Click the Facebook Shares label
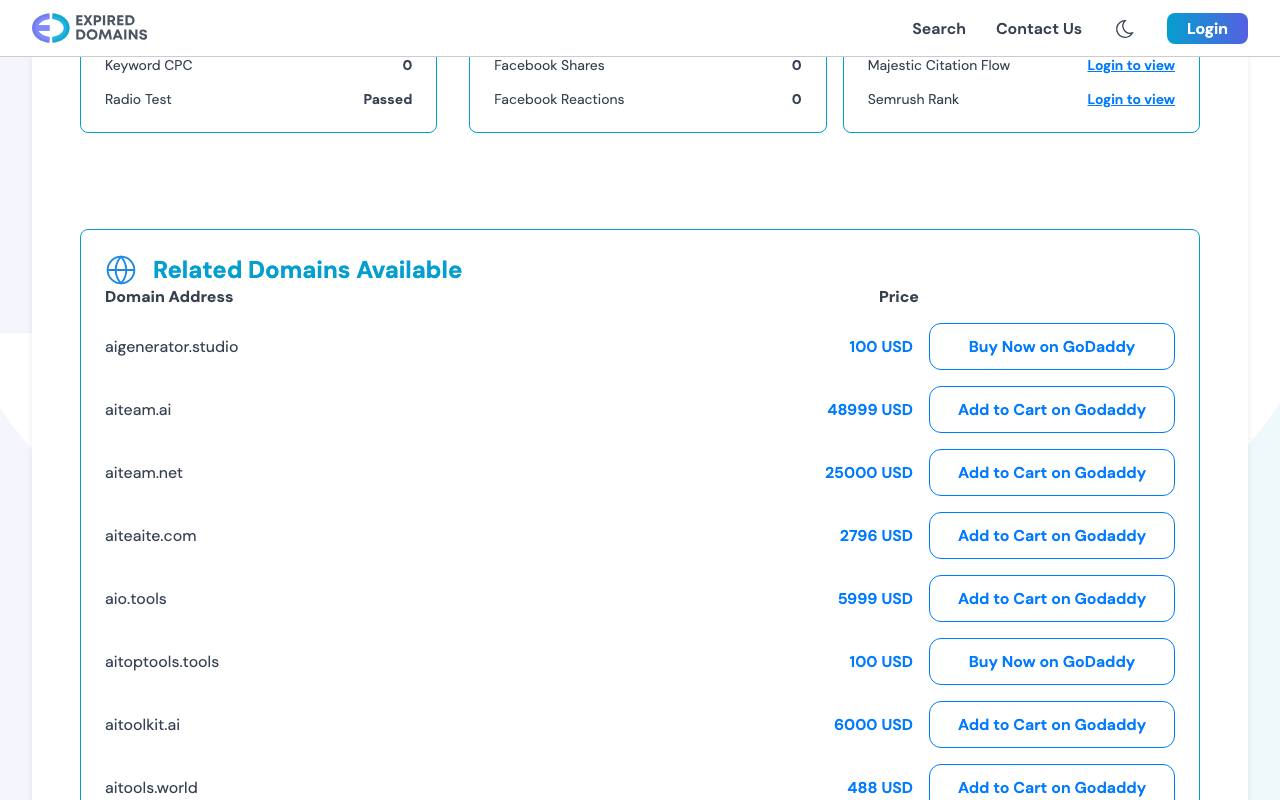The height and width of the screenshot is (800, 1280). 549,65
